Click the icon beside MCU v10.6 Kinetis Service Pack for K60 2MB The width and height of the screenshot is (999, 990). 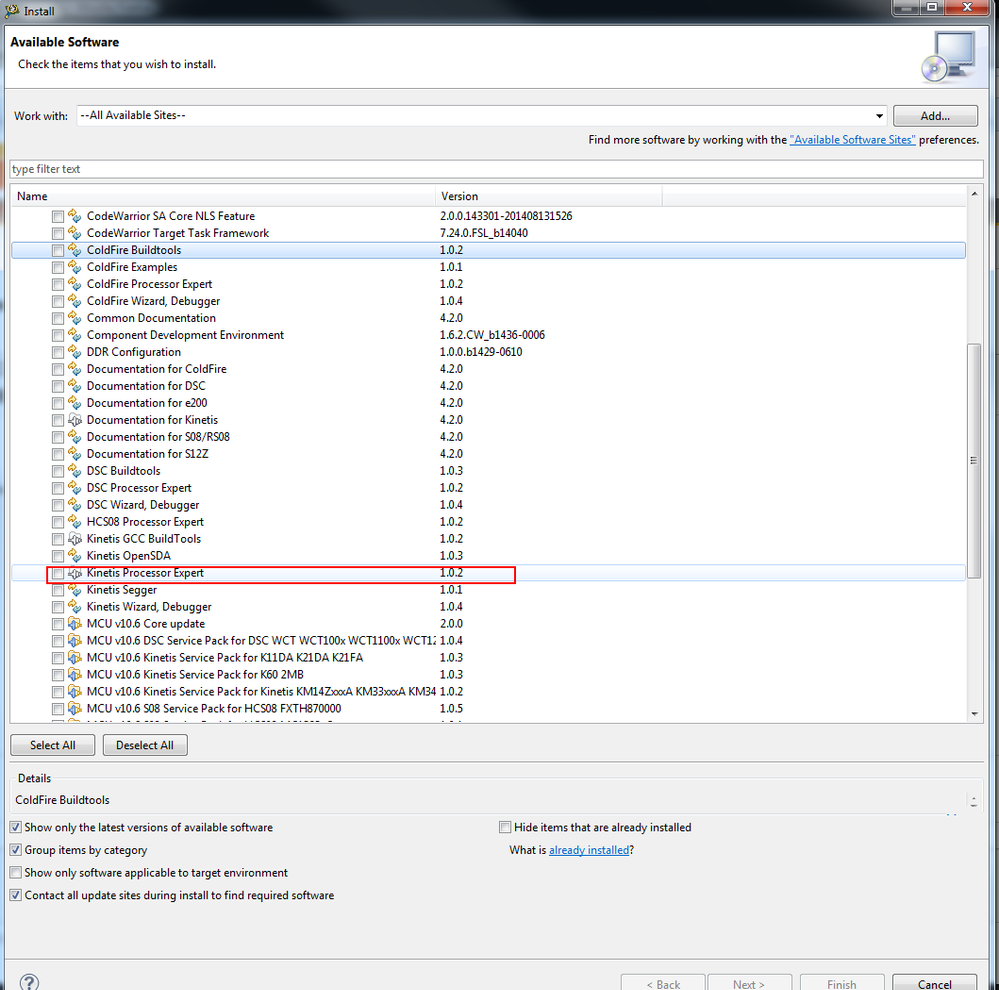pyautogui.click(x=75, y=675)
